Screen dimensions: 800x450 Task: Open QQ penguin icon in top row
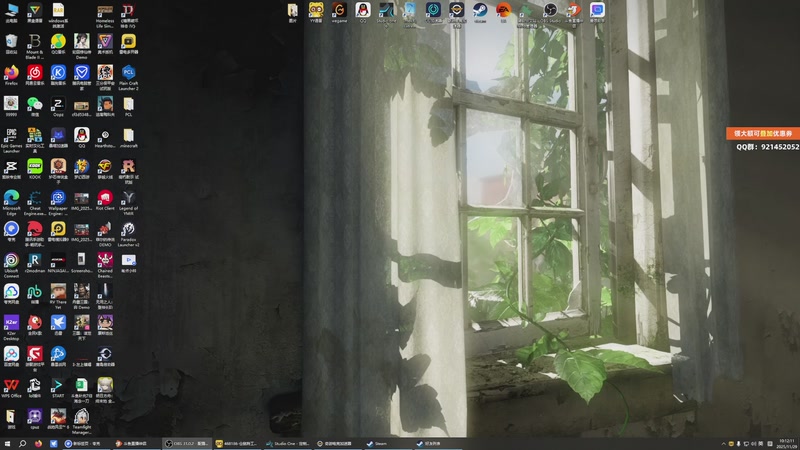tap(363, 12)
